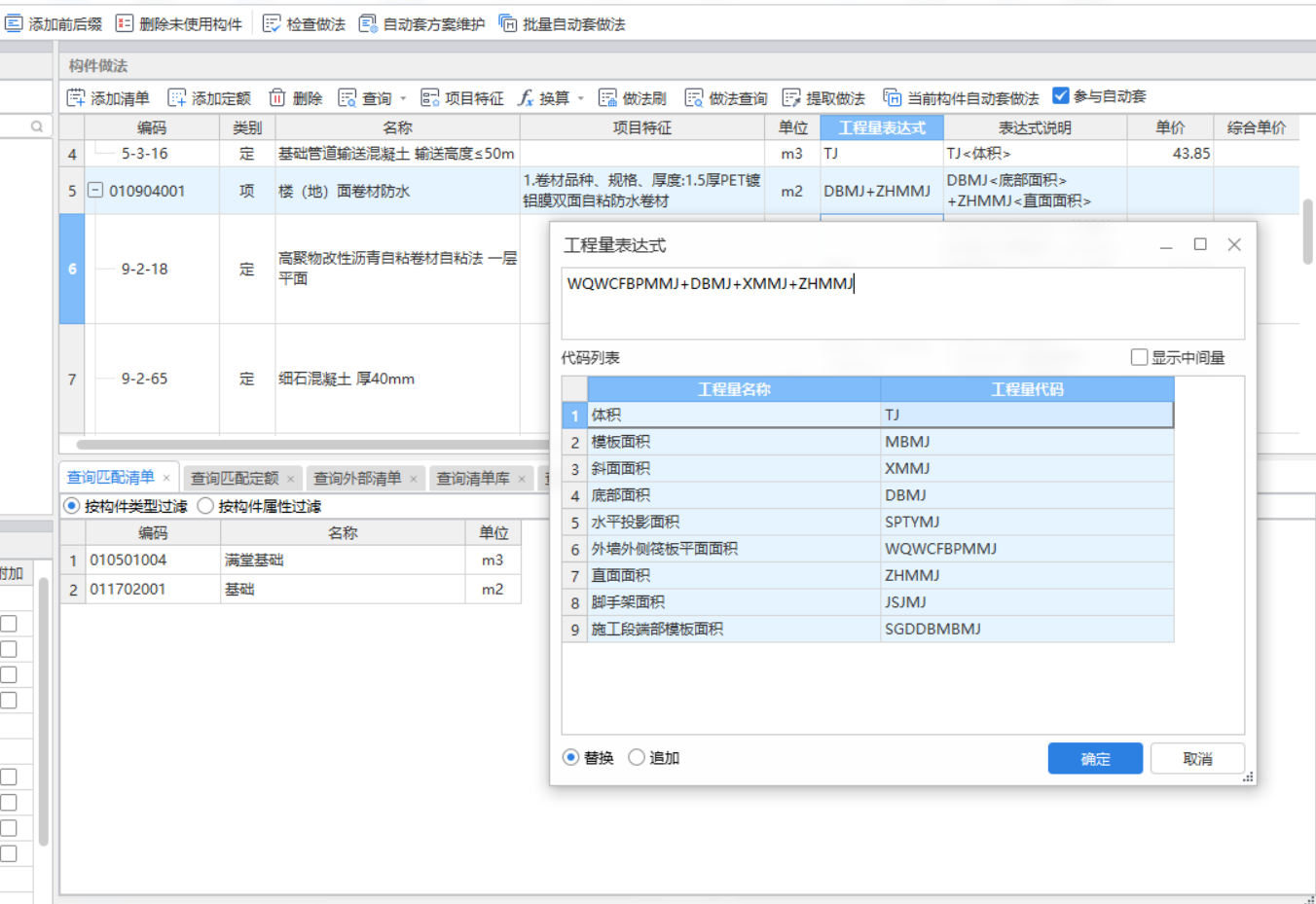Screen dimensions: 1316x904
Task: Select the 外墙外侧筏板平面面积 row
Action: (867, 549)
